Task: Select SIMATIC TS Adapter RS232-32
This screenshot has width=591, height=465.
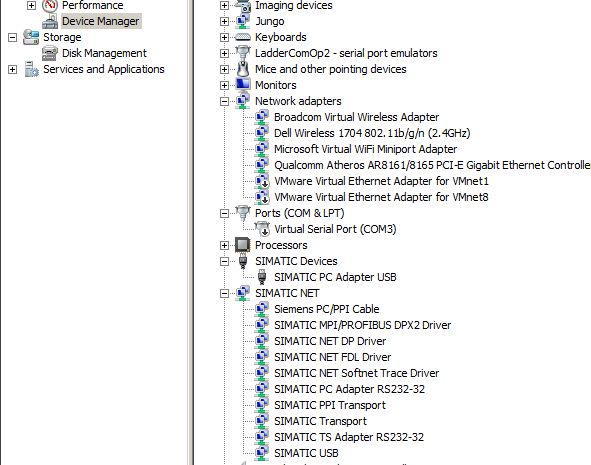Action: tap(349, 437)
